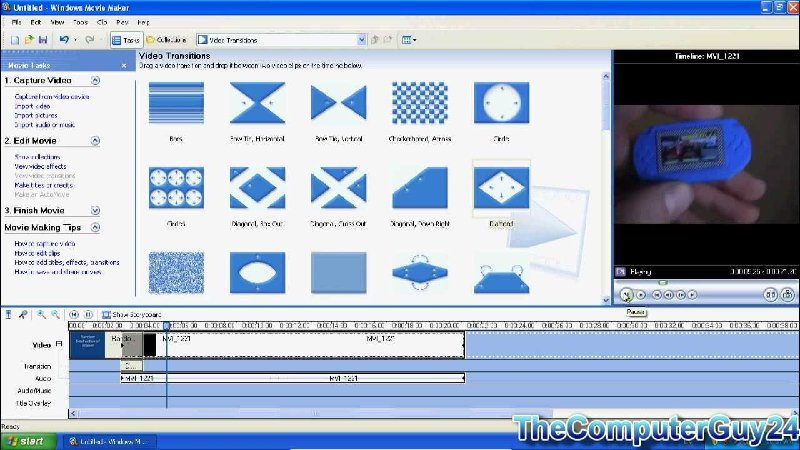Screen dimensions: 800x450
Task: Click the Rewind Timeline icon
Action: coord(74,315)
